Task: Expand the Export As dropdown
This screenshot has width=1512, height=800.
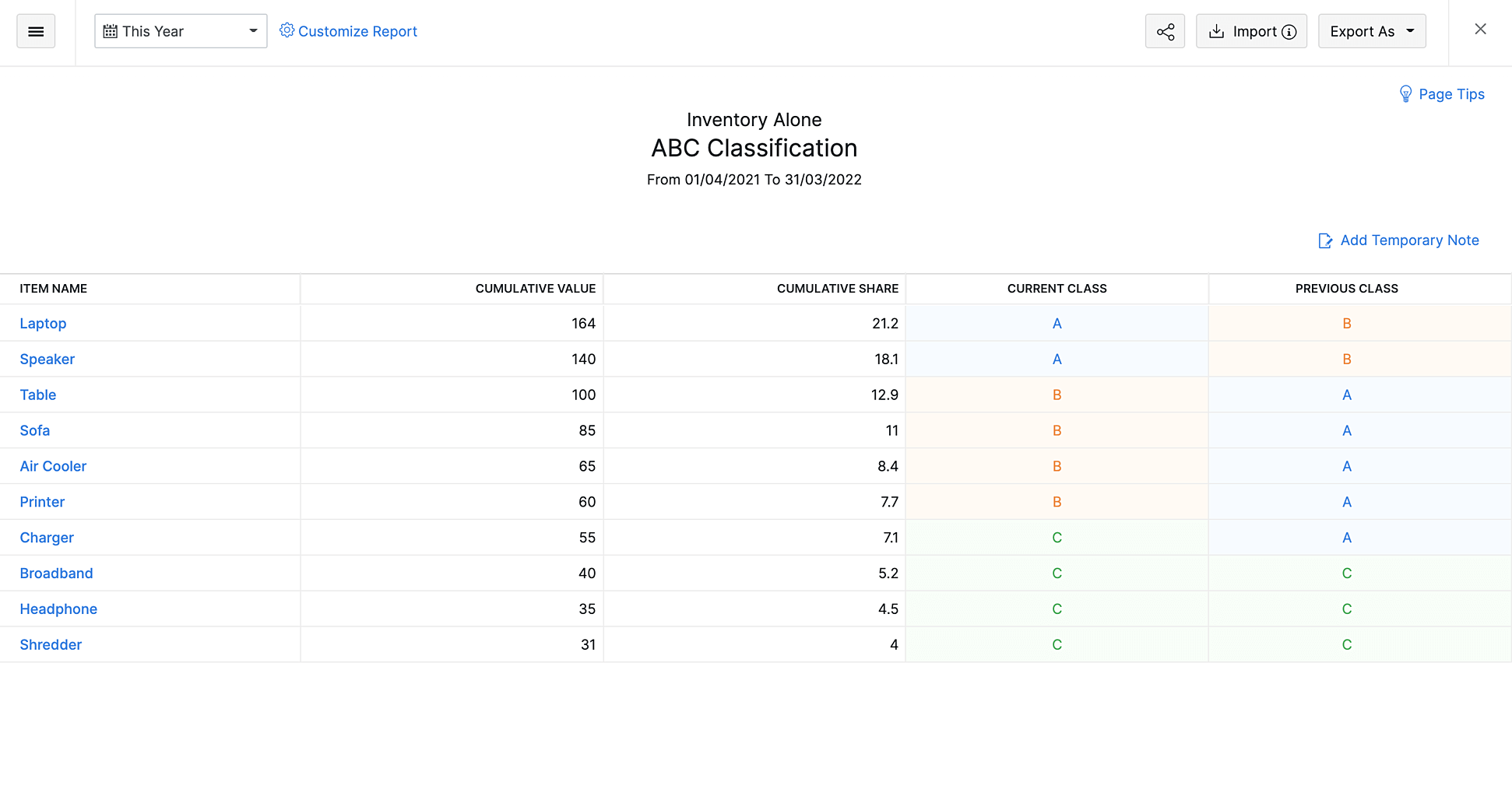Action: pyautogui.click(x=1372, y=31)
